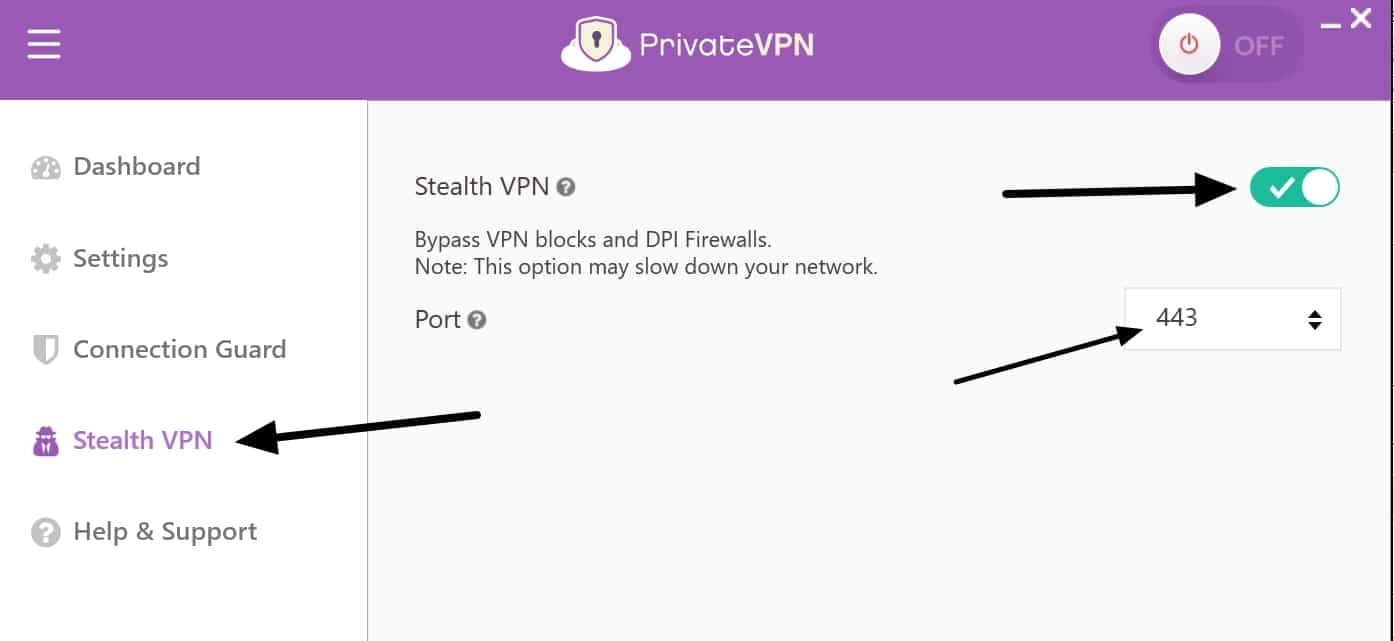1394x641 pixels.
Task: Click the Dashboard gauge icon
Action: pyautogui.click(x=46, y=167)
